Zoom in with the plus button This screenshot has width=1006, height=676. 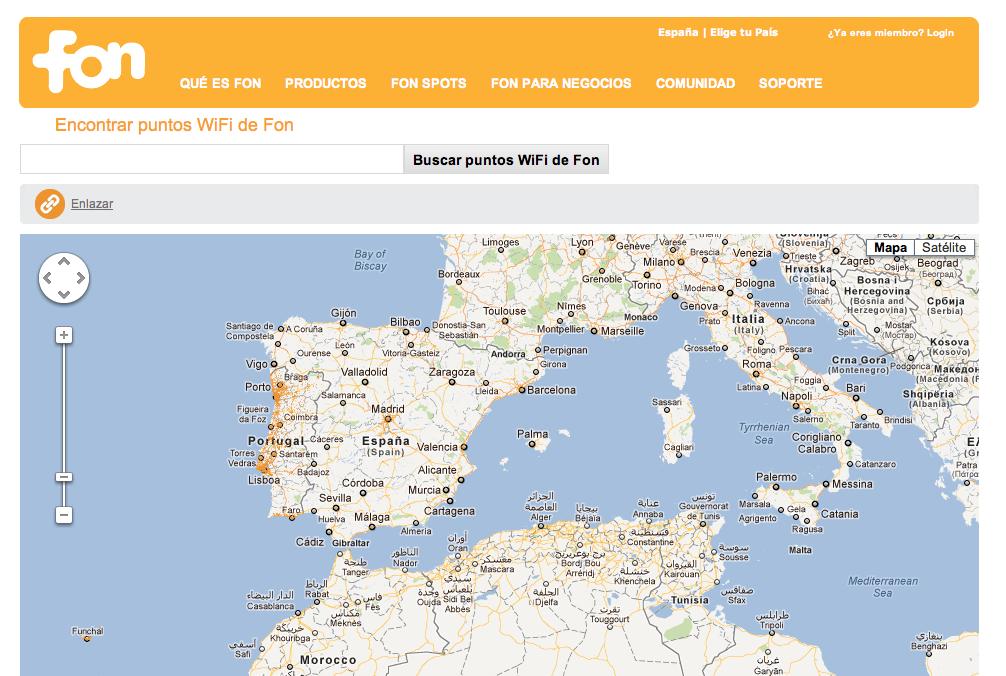coord(64,335)
